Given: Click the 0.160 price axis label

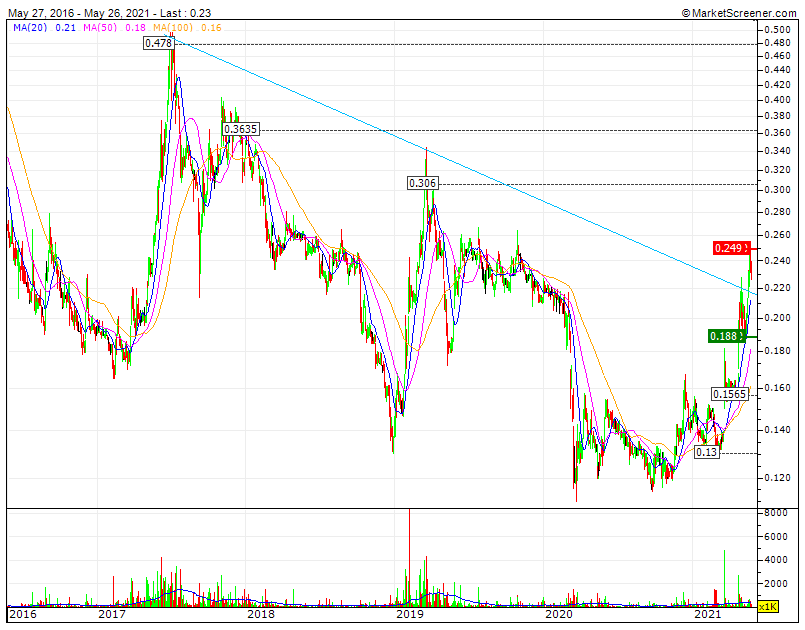Looking at the screenshot, I should (x=777, y=388).
